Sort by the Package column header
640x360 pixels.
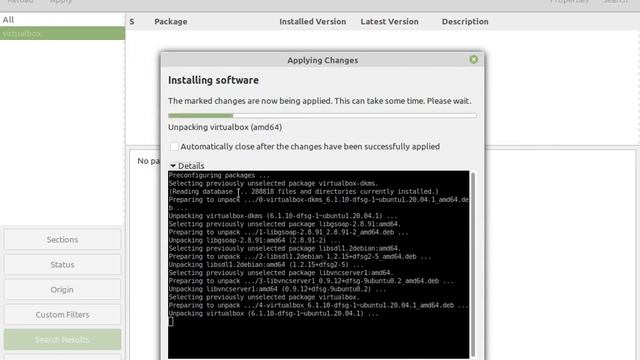coord(171,22)
